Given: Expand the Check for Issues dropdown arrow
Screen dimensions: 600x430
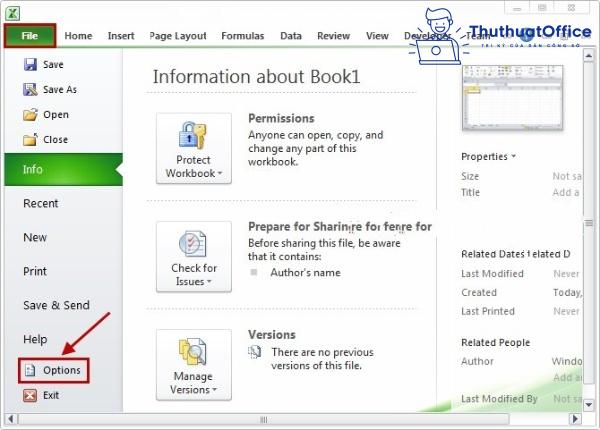Looking at the screenshot, I should tap(209, 282).
